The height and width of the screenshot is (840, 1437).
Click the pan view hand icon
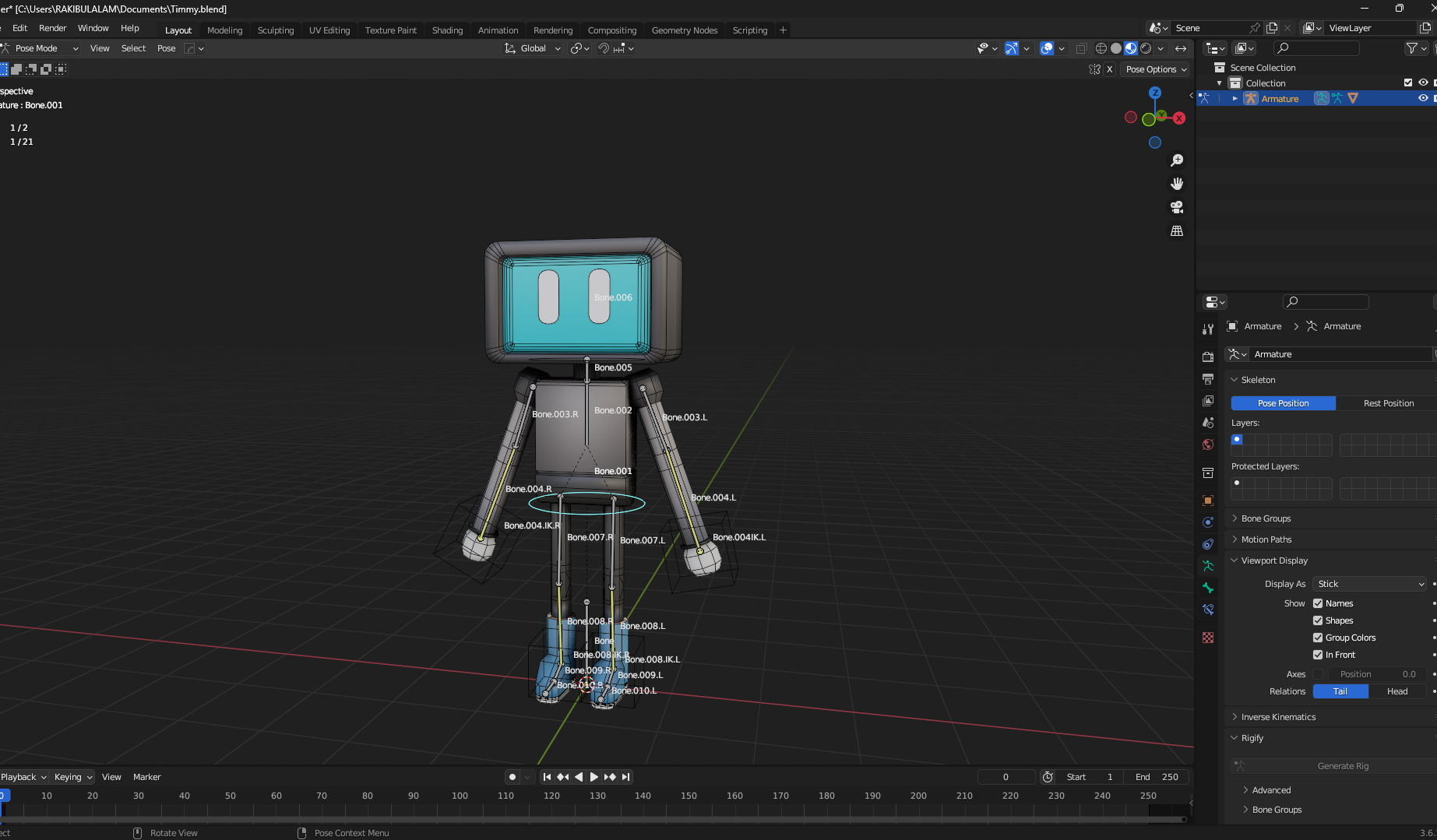tap(1177, 184)
